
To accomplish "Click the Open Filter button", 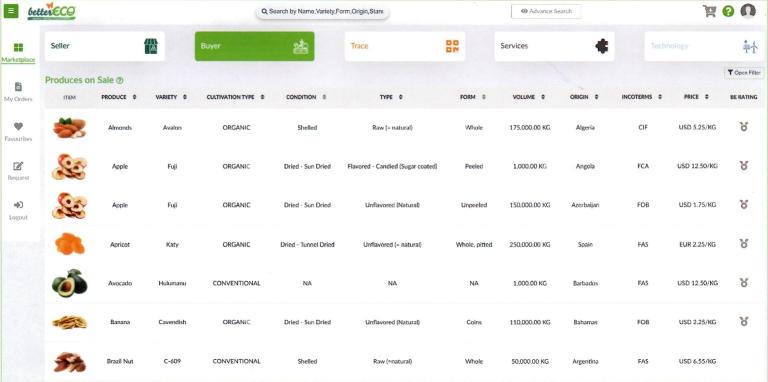I will point(744,72).
